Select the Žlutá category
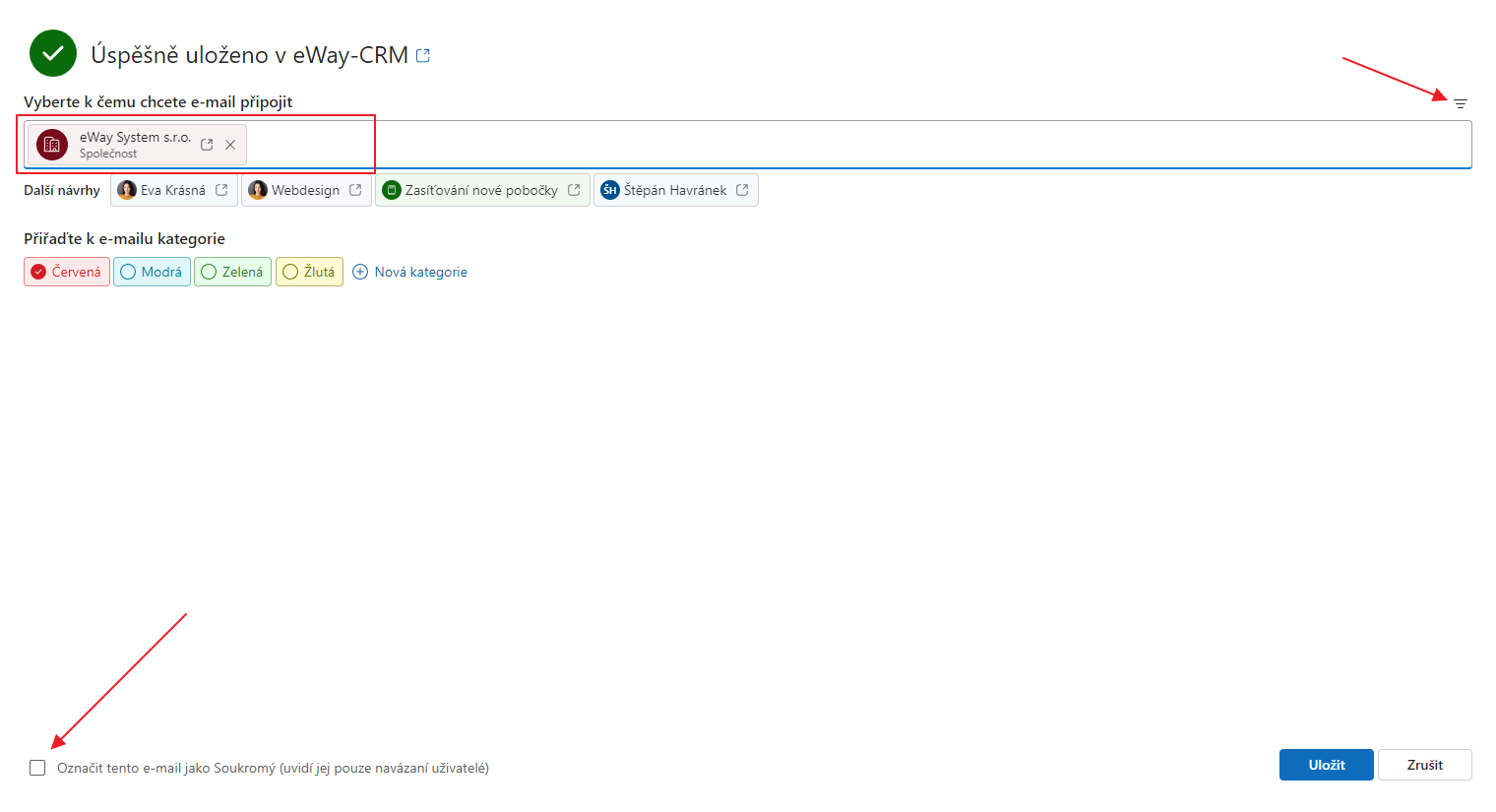This screenshot has width=1496, height=812. [x=309, y=272]
